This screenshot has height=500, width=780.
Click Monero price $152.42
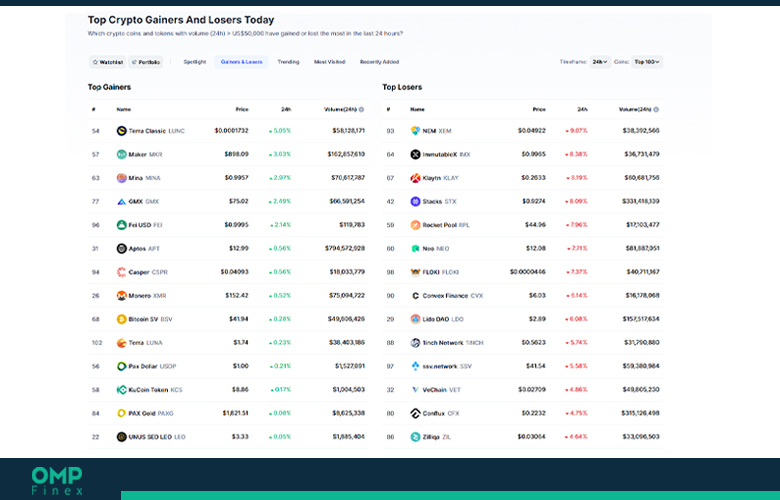[x=237, y=296]
